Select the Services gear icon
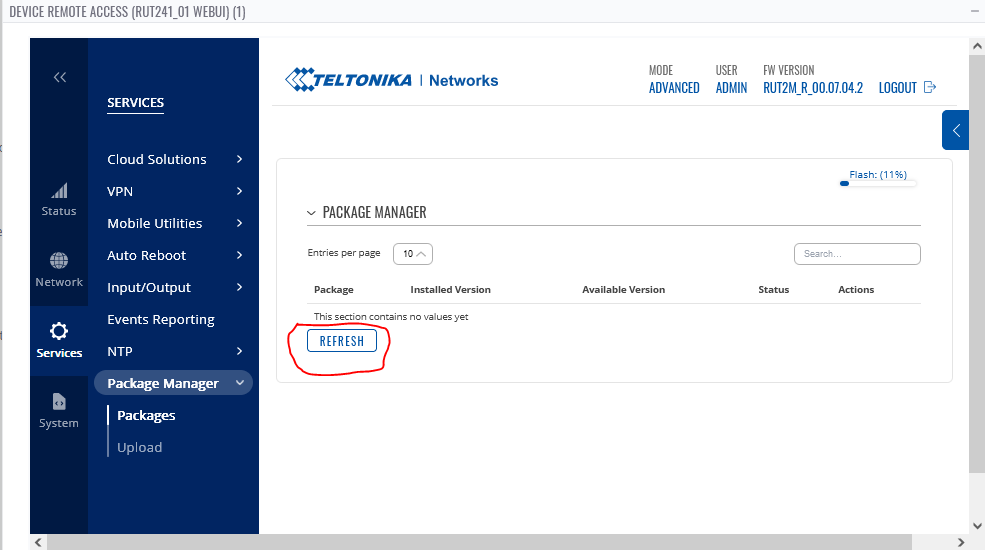Image resolution: width=985 pixels, height=550 pixels. tap(59, 331)
